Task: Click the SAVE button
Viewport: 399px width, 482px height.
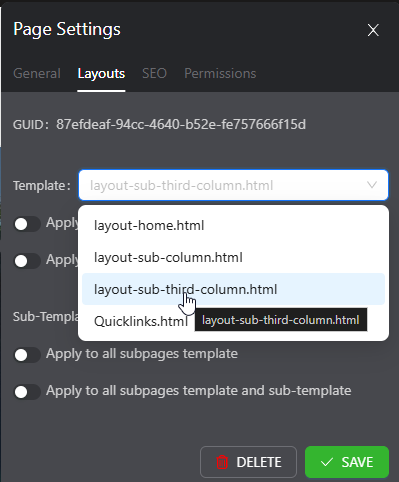Action: (x=347, y=462)
